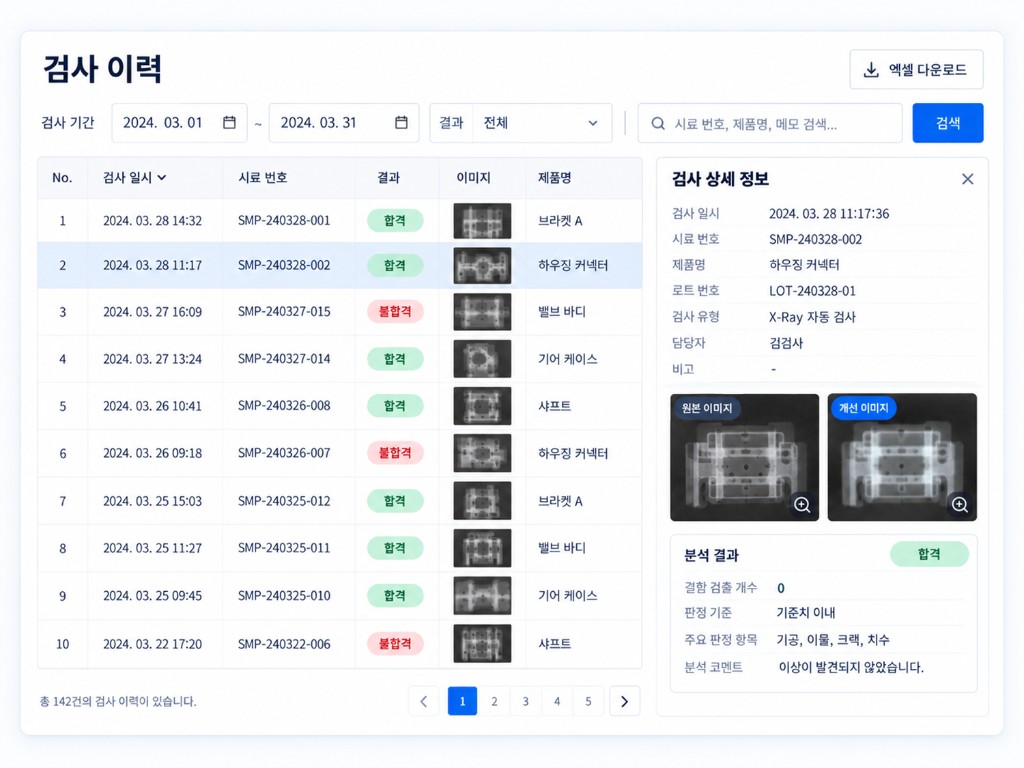Click the 합격 badge in 분석 결과 section
This screenshot has width=1024, height=768.
point(929,554)
